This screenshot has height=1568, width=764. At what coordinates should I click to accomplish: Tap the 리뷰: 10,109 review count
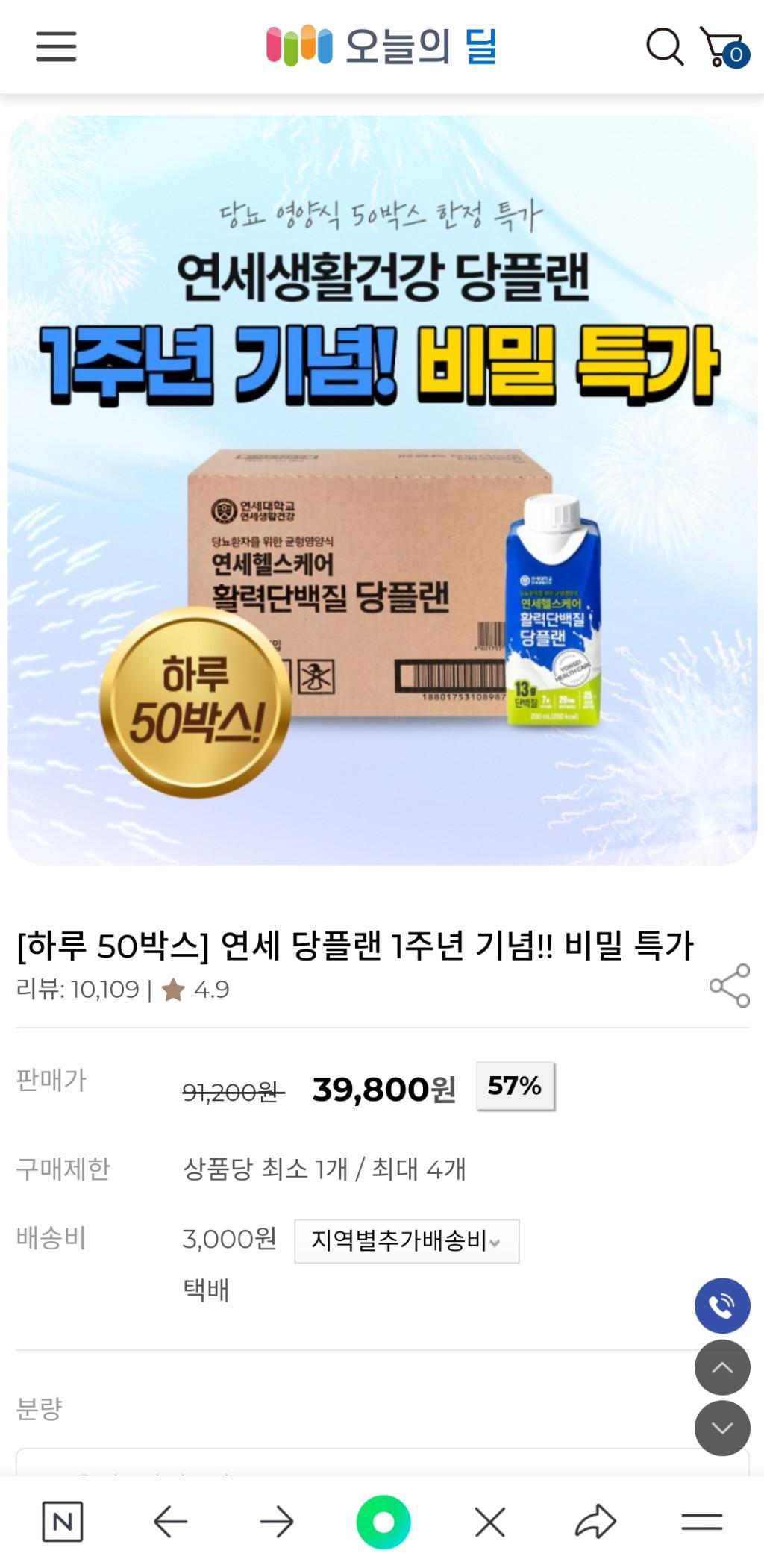coord(78,990)
